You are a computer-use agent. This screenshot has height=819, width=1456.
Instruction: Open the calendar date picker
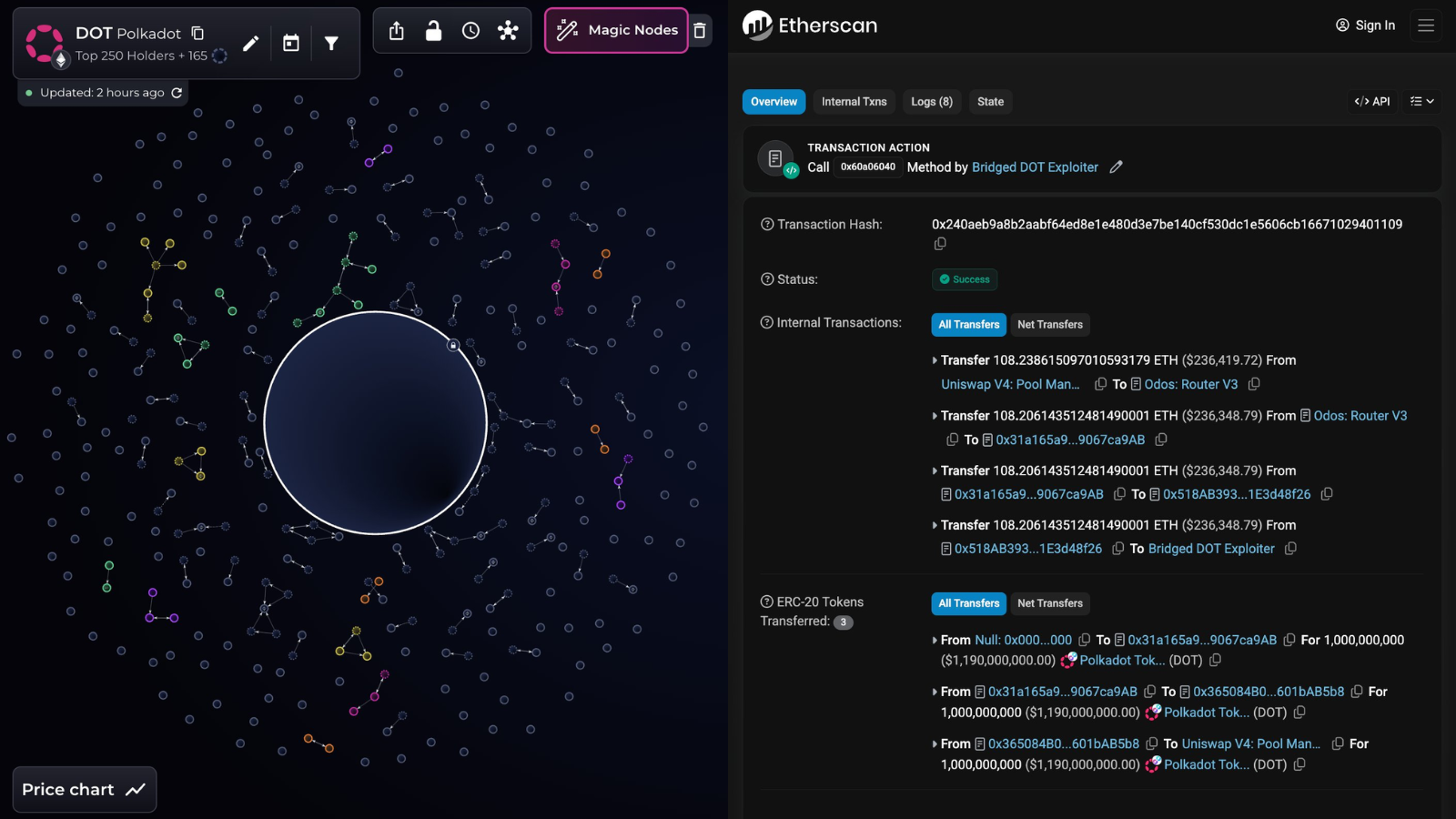click(291, 43)
